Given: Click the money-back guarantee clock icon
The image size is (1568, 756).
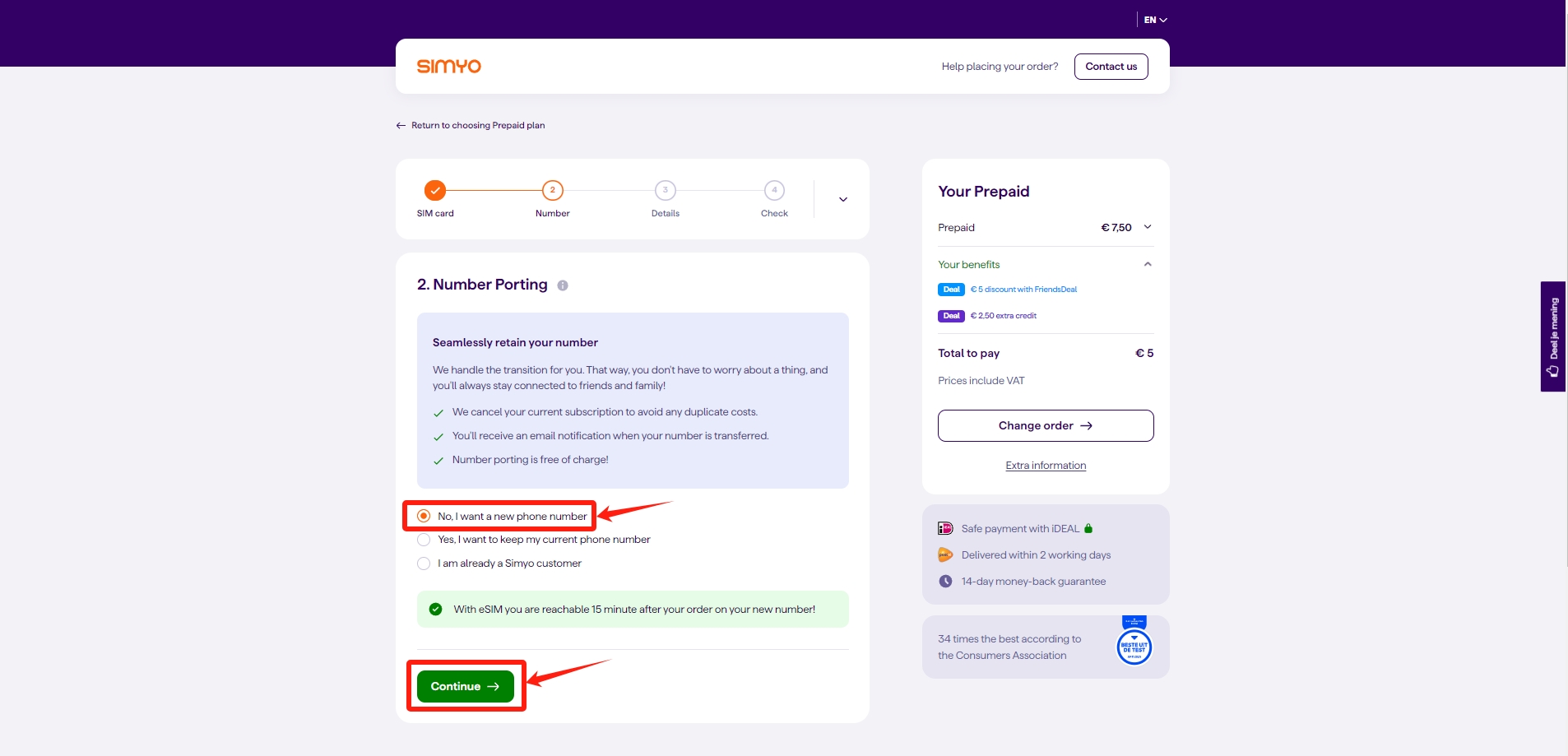Looking at the screenshot, I should coord(945,582).
